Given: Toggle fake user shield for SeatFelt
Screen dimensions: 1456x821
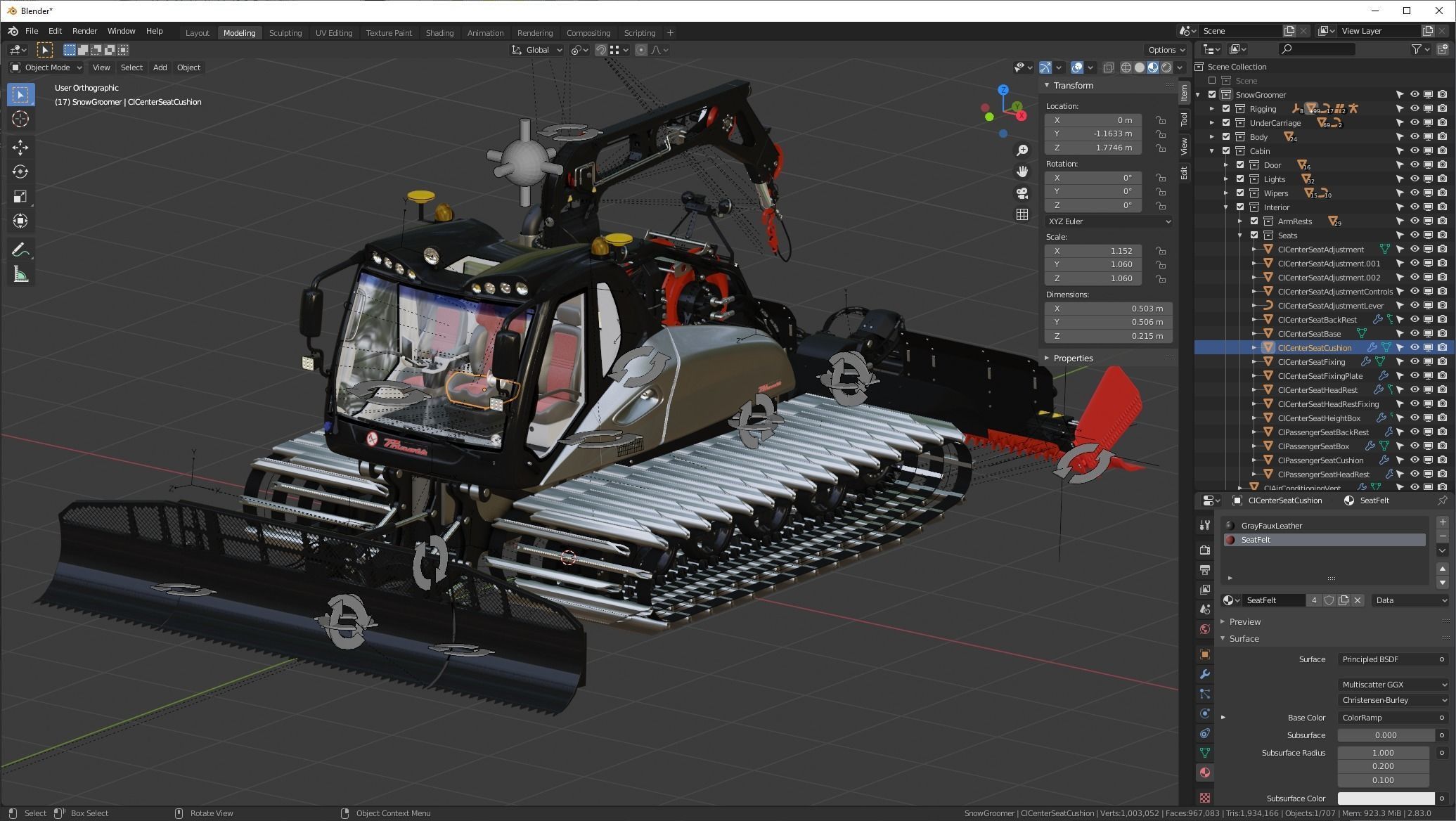Looking at the screenshot, I should [1329, 600].
